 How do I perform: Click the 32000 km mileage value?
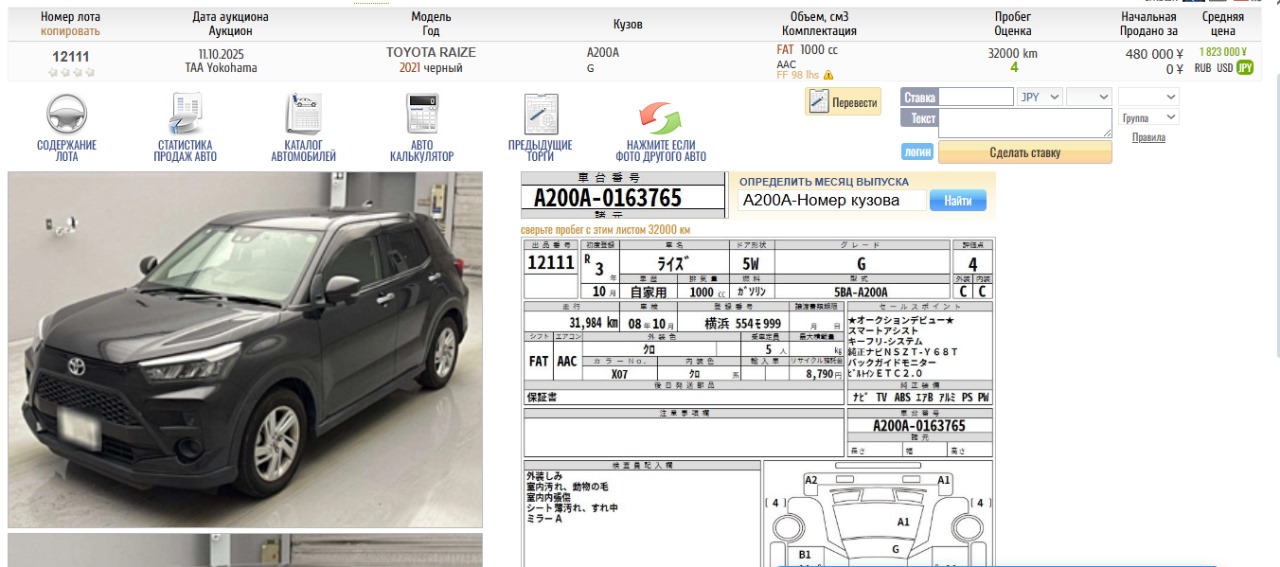click(1013, 53)
